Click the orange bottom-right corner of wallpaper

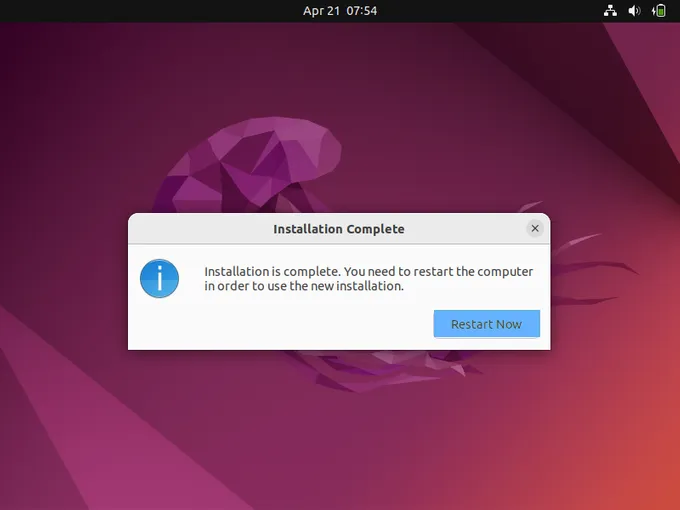click(655, 485)
